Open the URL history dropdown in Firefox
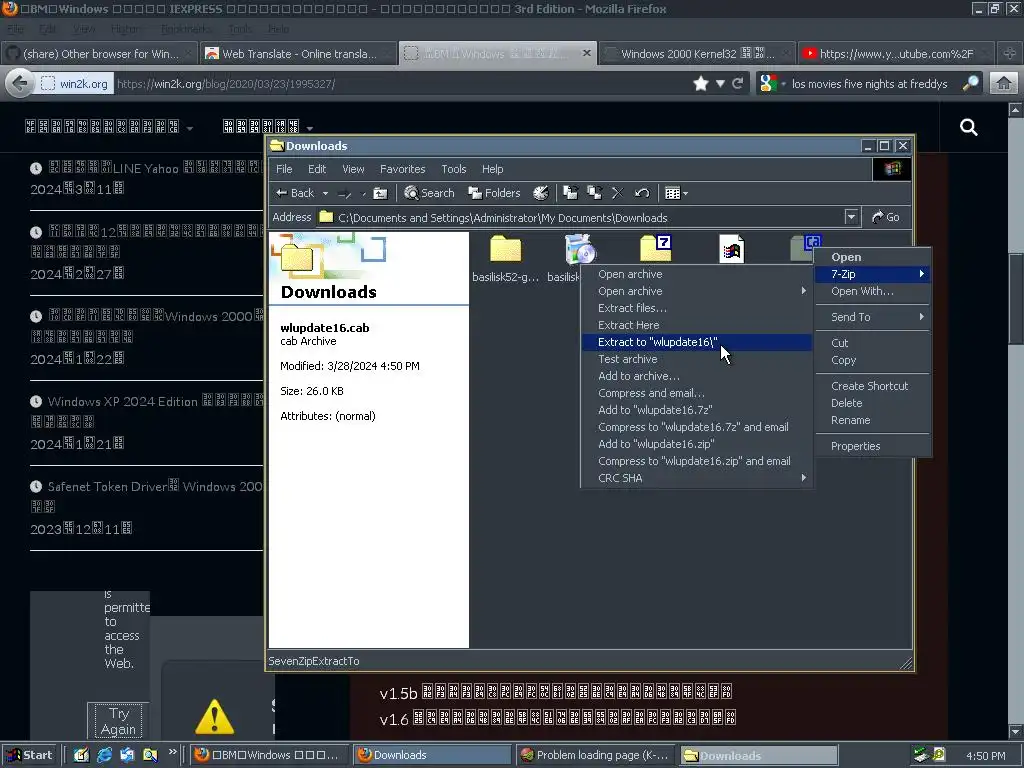Image resolution: width=1024 pixels, height=768 pixels. [720, 84]
